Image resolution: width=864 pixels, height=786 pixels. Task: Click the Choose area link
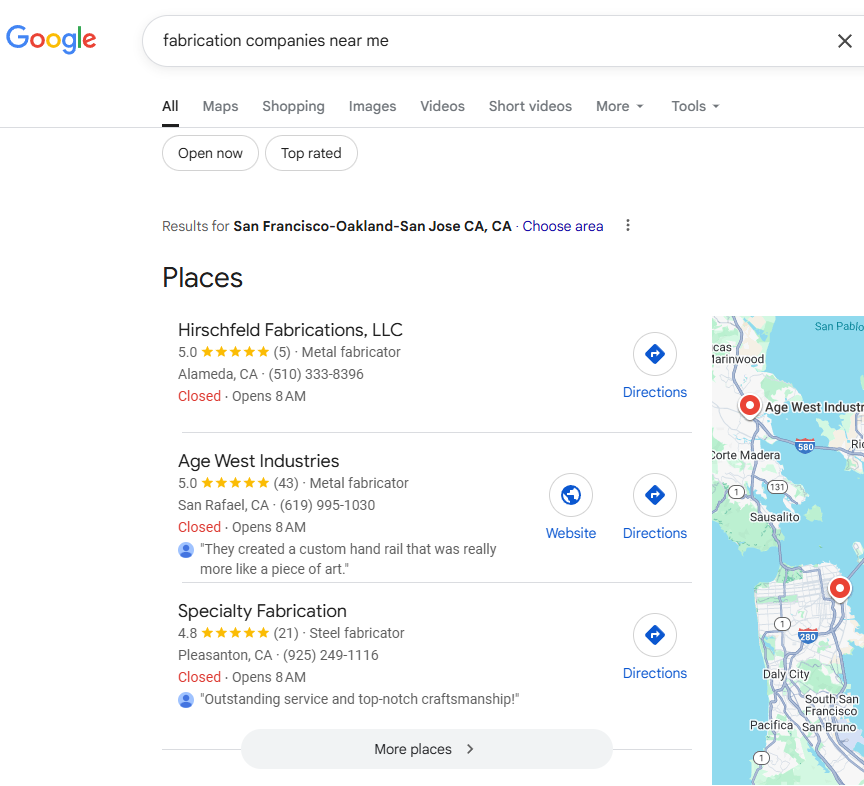coord(562,226)
